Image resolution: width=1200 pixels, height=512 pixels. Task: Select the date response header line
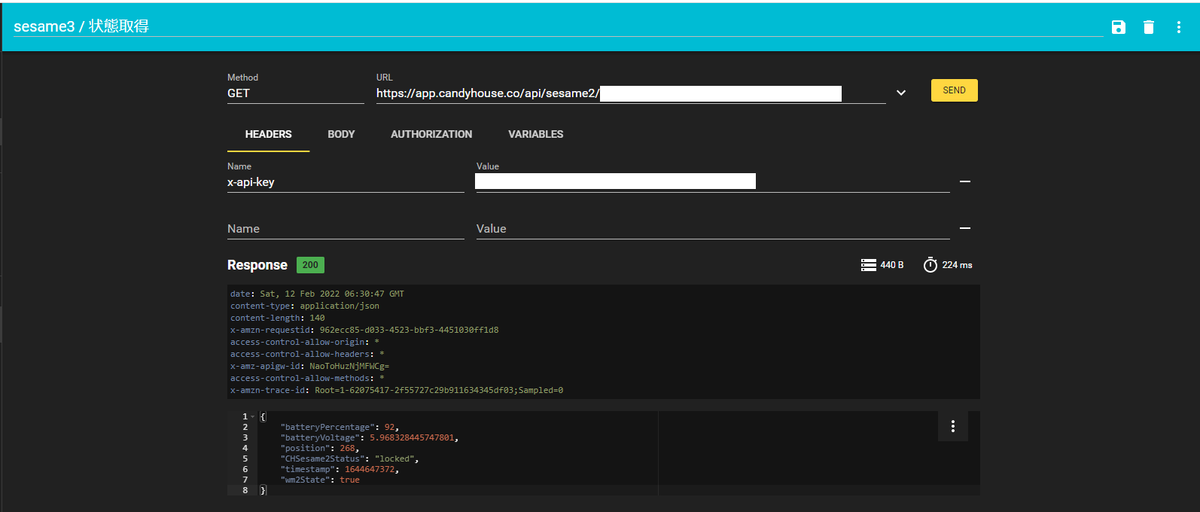point(317,294)
